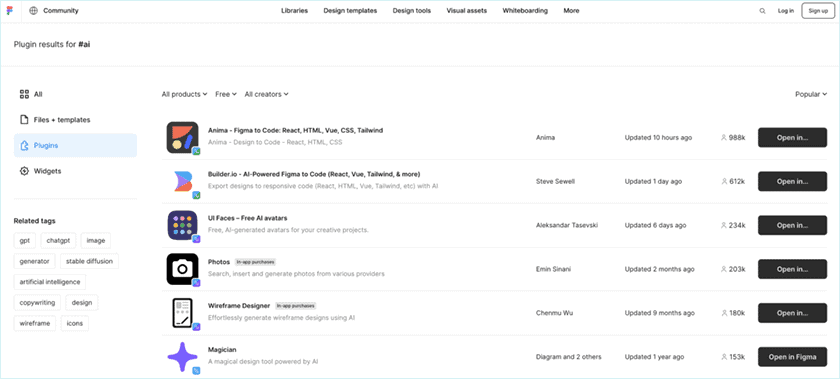Click the Figma logo icon
Screen dimensions: 840x379
[10, 11]
